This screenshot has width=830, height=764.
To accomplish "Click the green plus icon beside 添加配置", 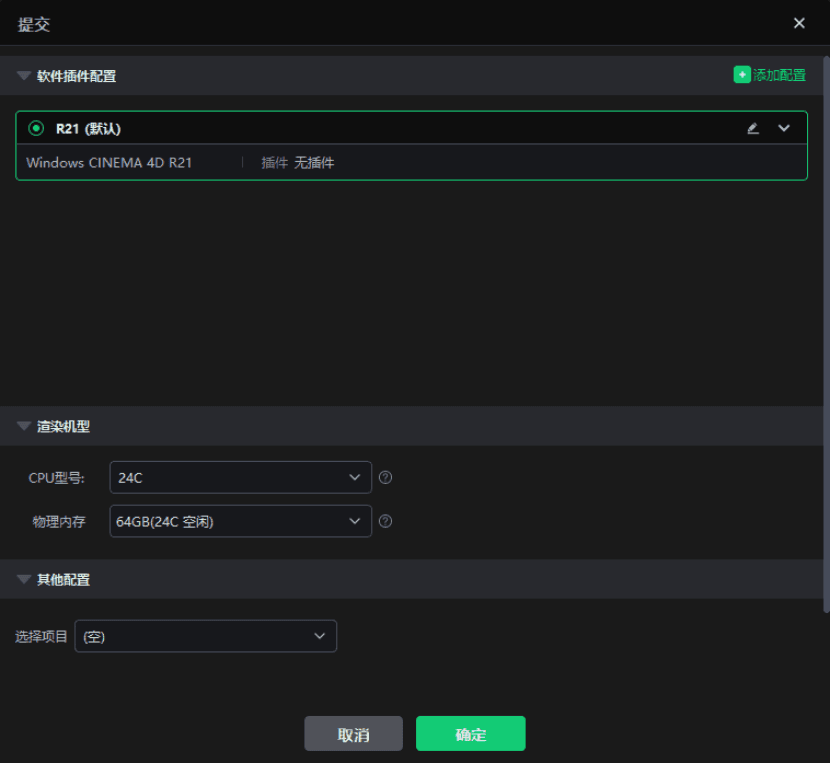I will pos(742,75).
